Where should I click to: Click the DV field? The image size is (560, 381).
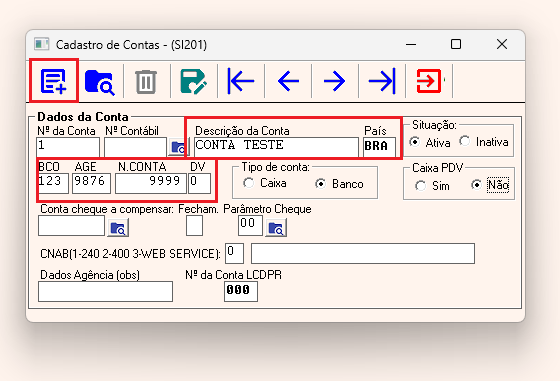pyautogui.click(x=199, y=184)
